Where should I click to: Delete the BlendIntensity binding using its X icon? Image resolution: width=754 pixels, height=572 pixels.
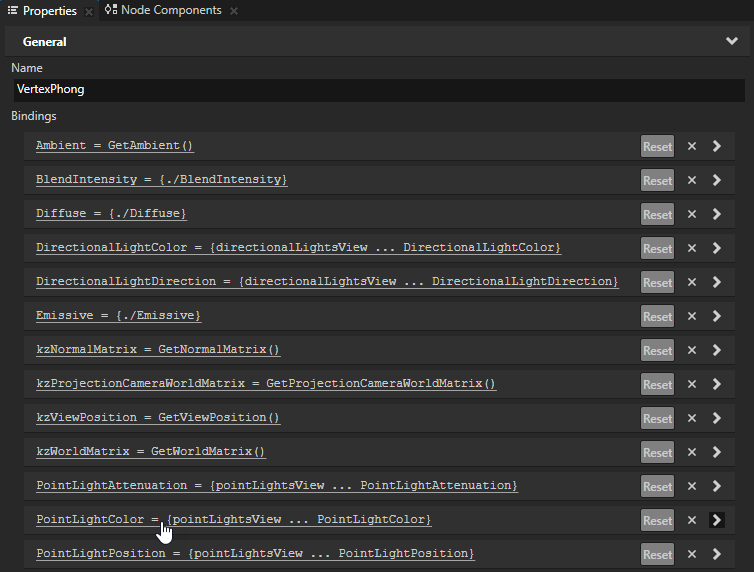pos(691,180)
